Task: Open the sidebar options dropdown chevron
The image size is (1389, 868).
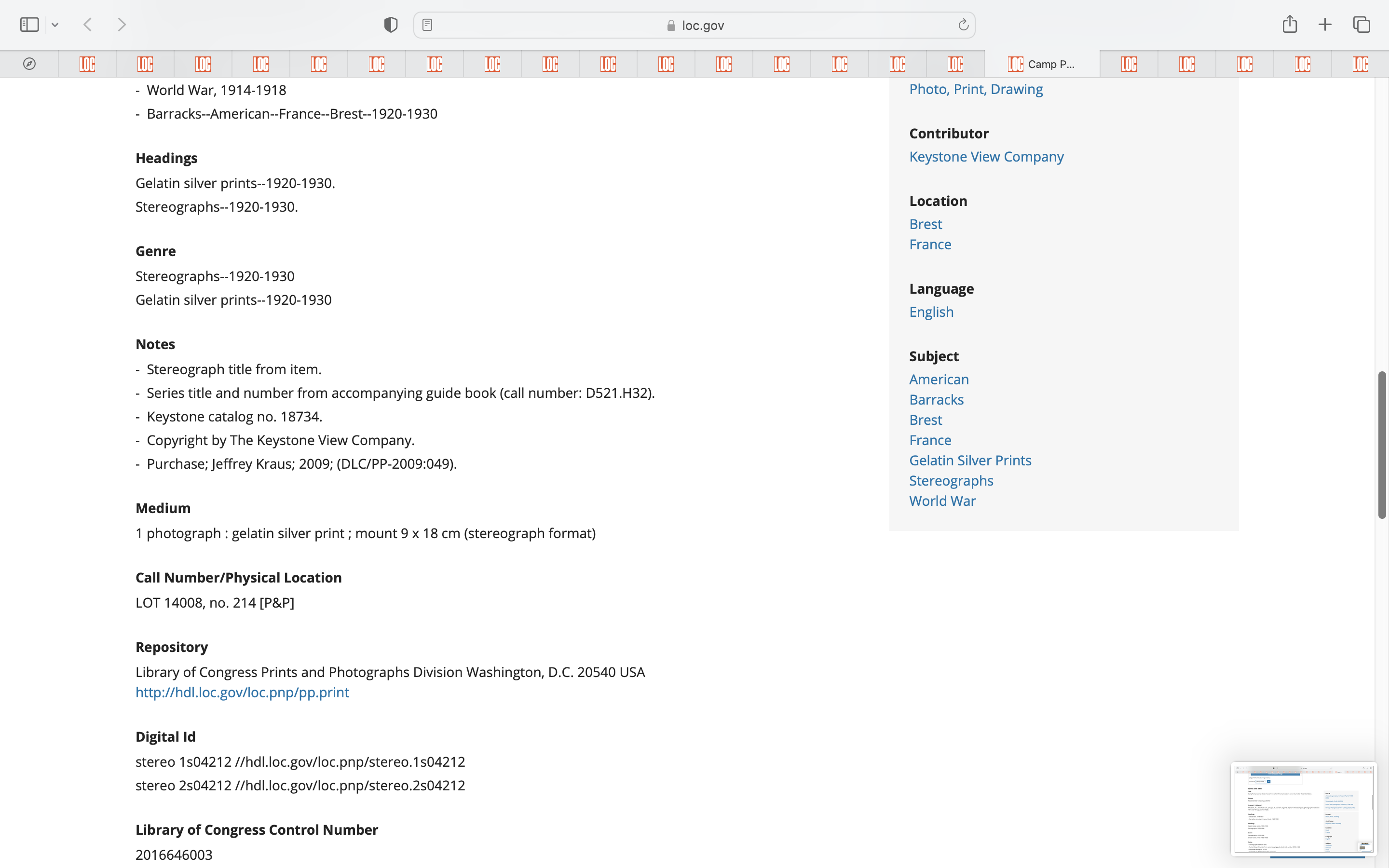Action: point(55,25)
